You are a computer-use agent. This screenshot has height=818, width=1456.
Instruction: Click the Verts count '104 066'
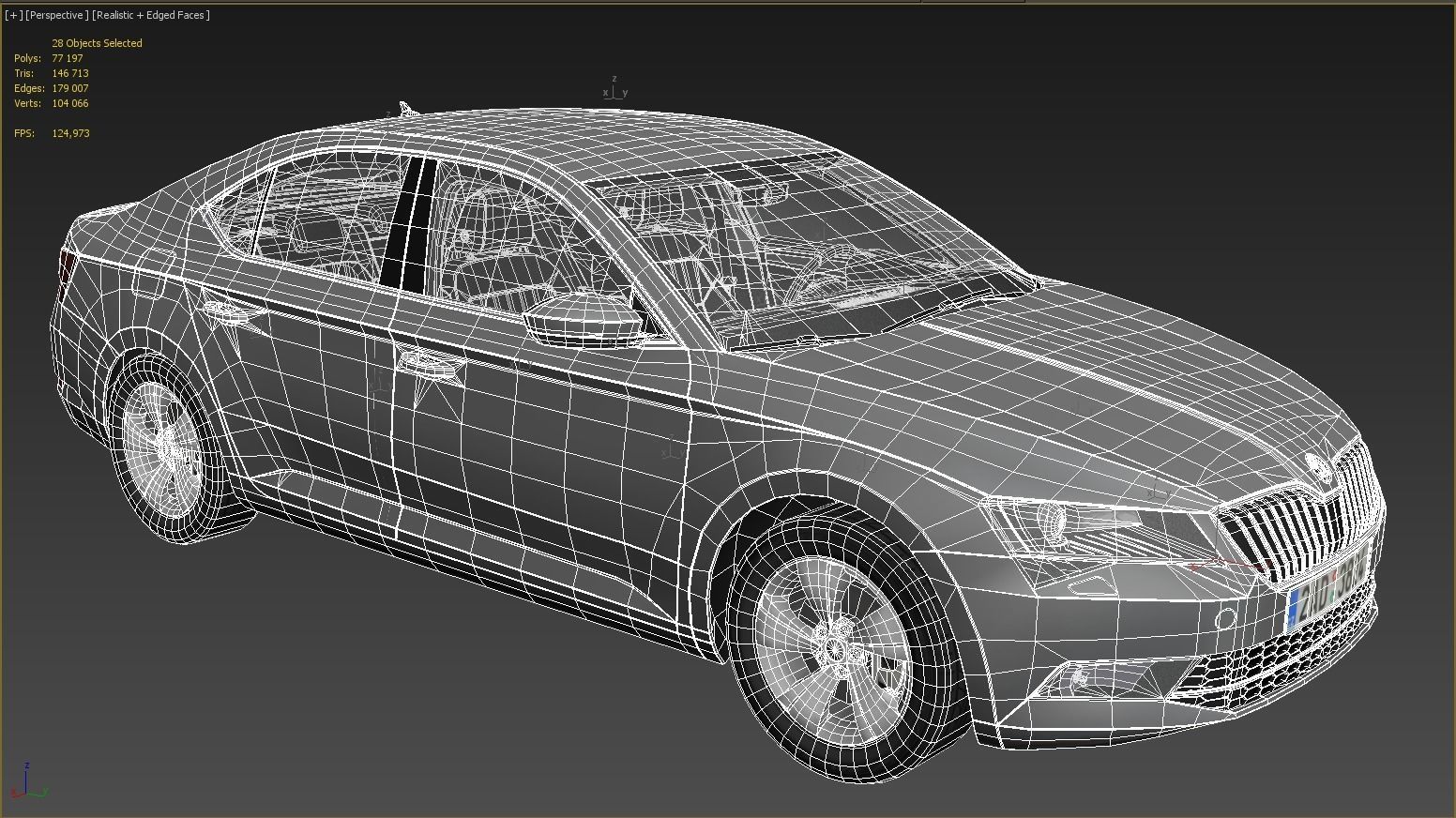70,103
